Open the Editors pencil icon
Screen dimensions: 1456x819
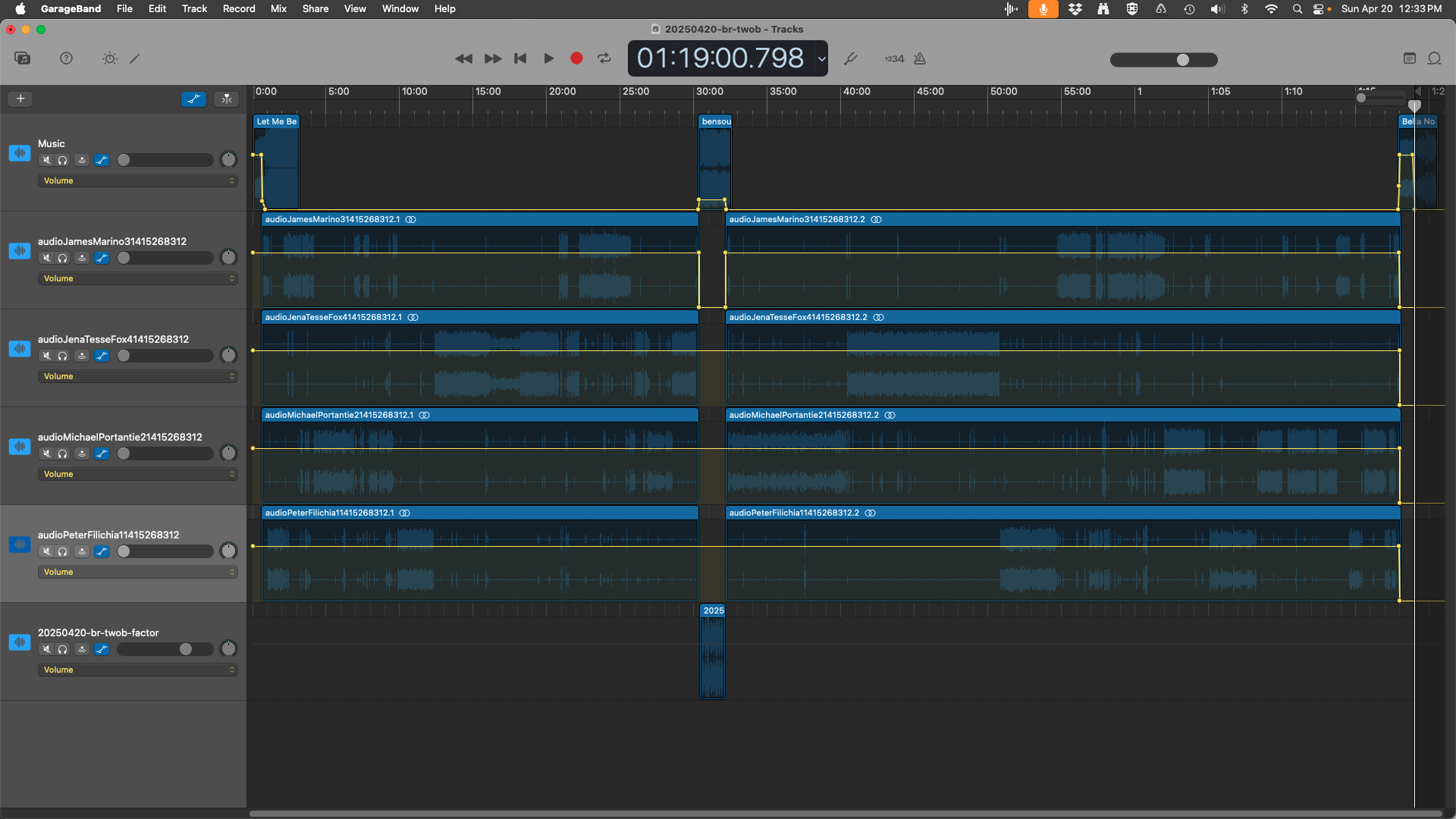pos(135,58)
